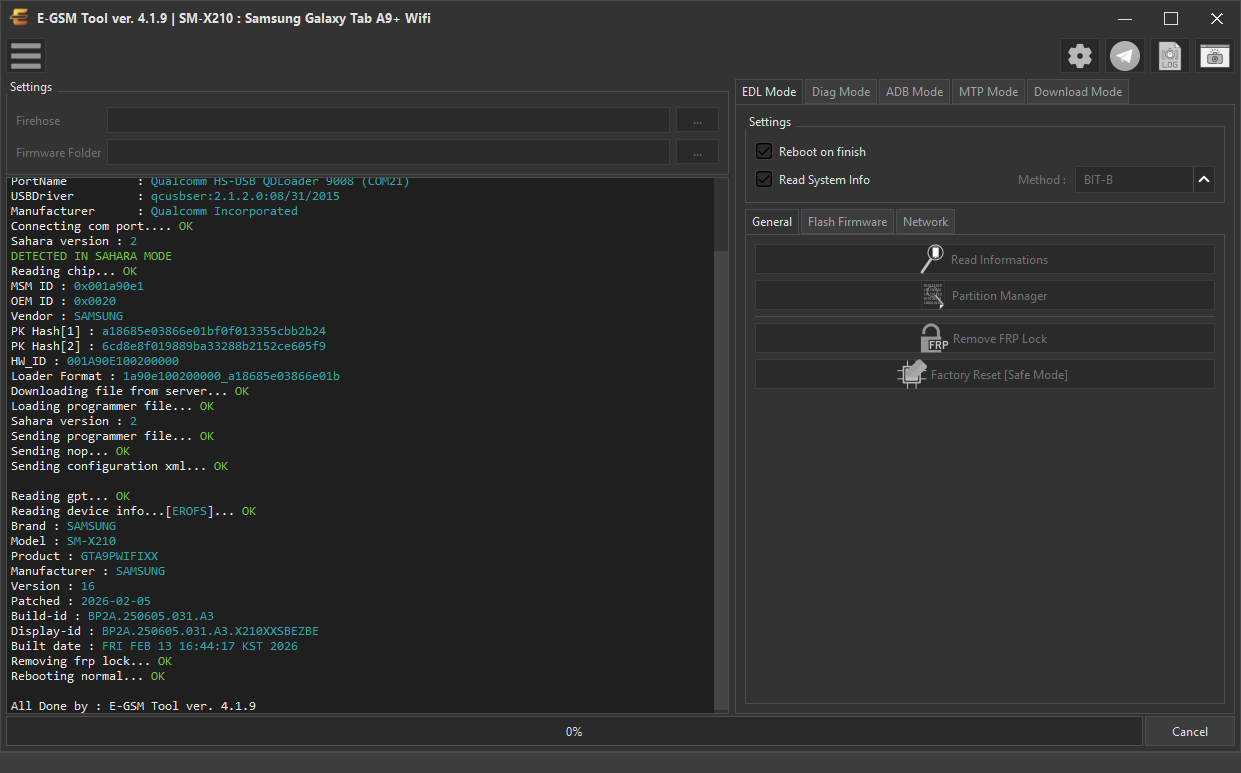Viewport: 1241px width, 773px height.
Task: Browse for the Firehose file
Action: click(697, 120)
